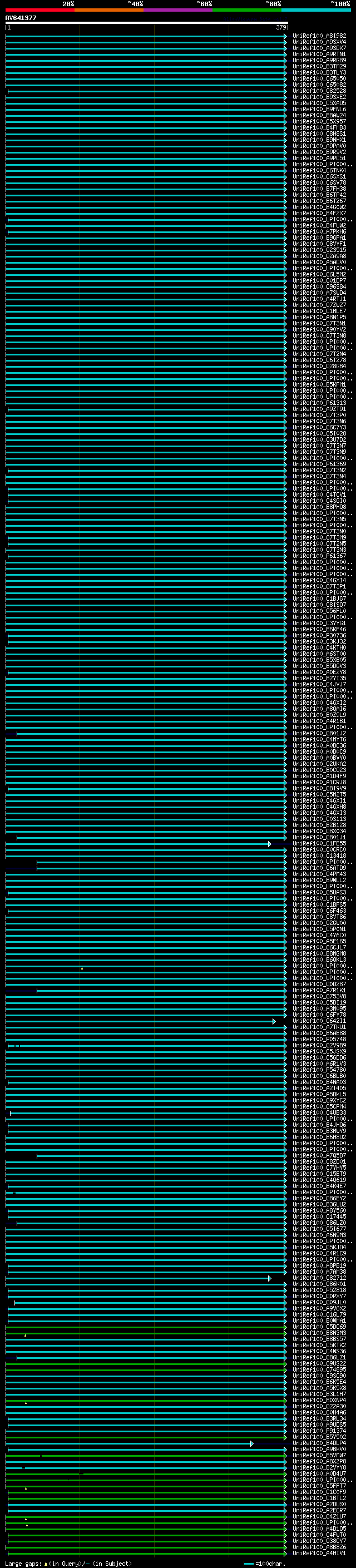This screenshot has width=356, height=1568.
Task: Select the UniRef100_P54780 row label
Action: coord(319,1070)
